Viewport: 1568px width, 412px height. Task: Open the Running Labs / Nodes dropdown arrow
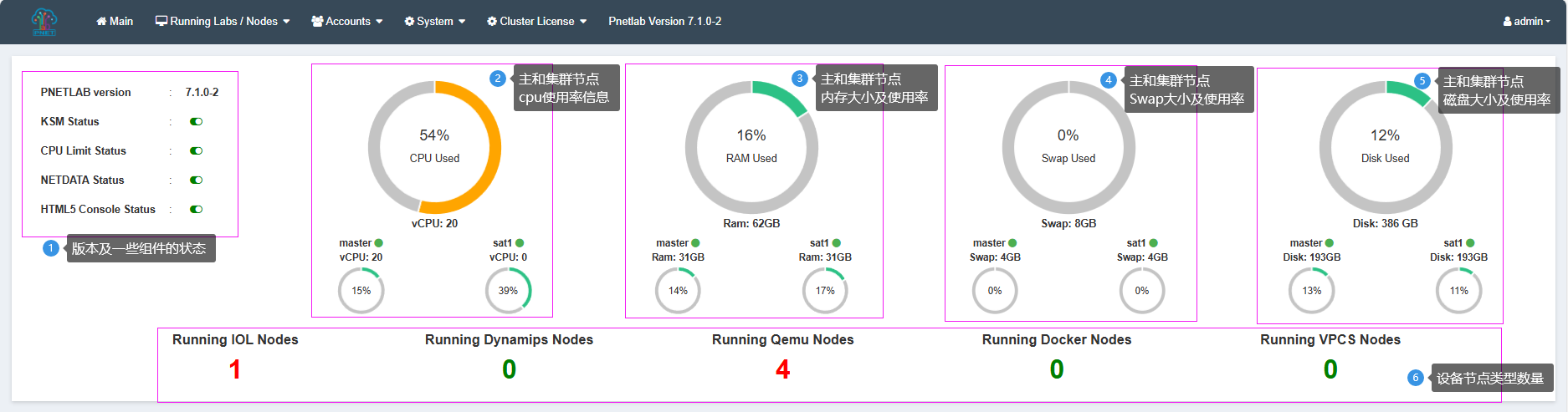286,22
